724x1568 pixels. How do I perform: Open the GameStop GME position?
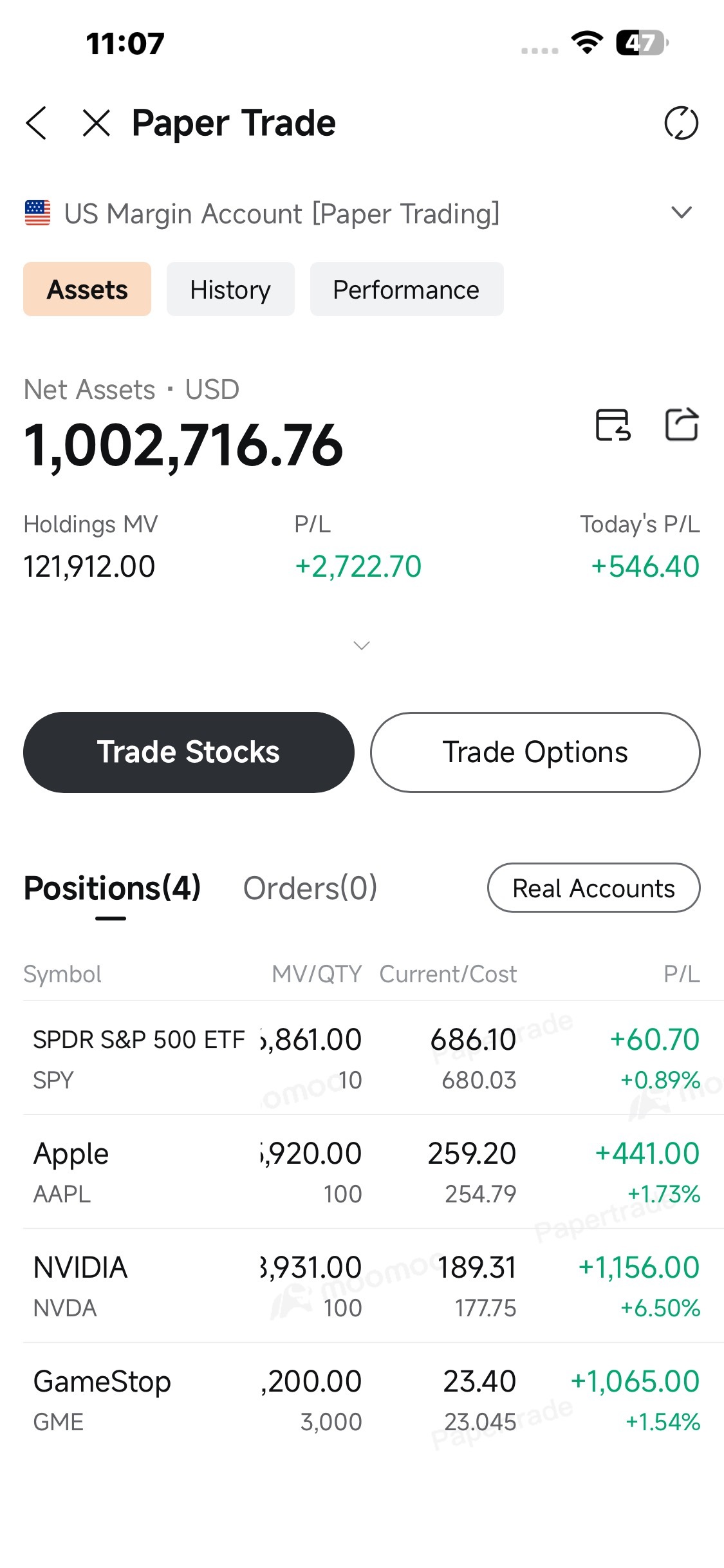click(373, 1400)
